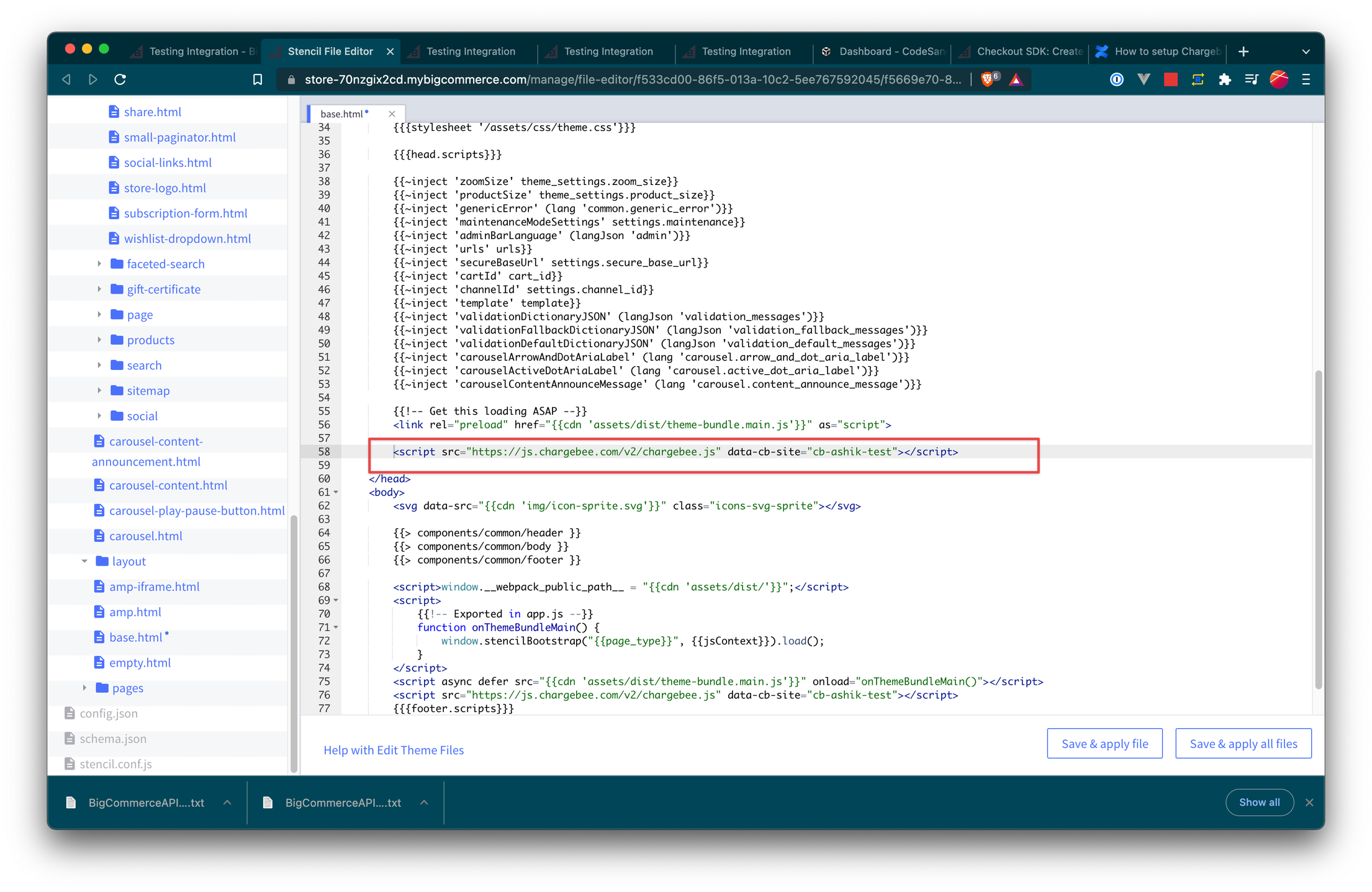Click Save & apply file button

pos(1104,744)
